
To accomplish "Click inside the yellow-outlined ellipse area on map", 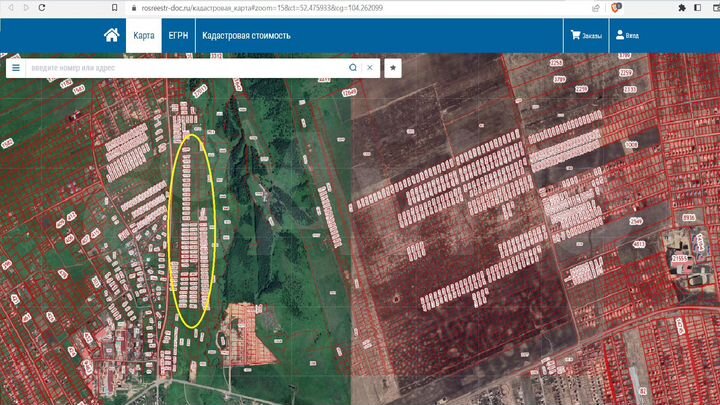I will pyautogui.click(x=192, y=230).
